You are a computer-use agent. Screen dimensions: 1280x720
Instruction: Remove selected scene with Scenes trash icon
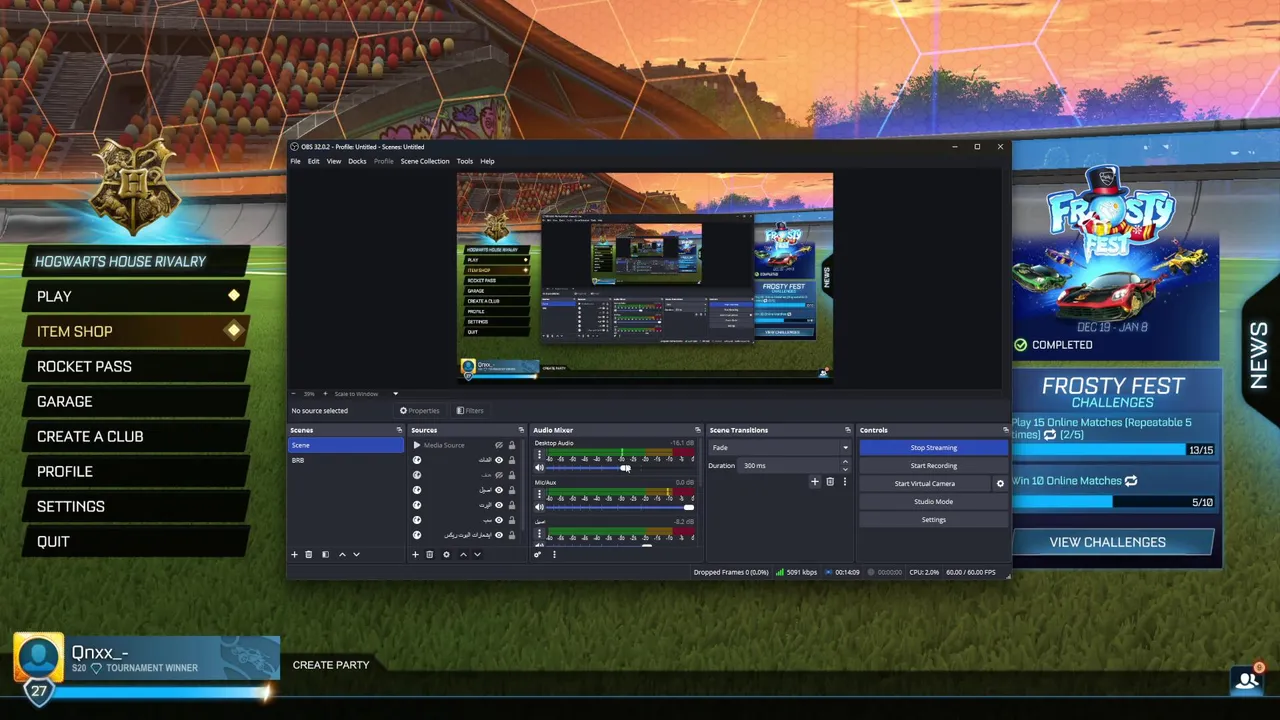pyautogui.click(x=308, y=554)
